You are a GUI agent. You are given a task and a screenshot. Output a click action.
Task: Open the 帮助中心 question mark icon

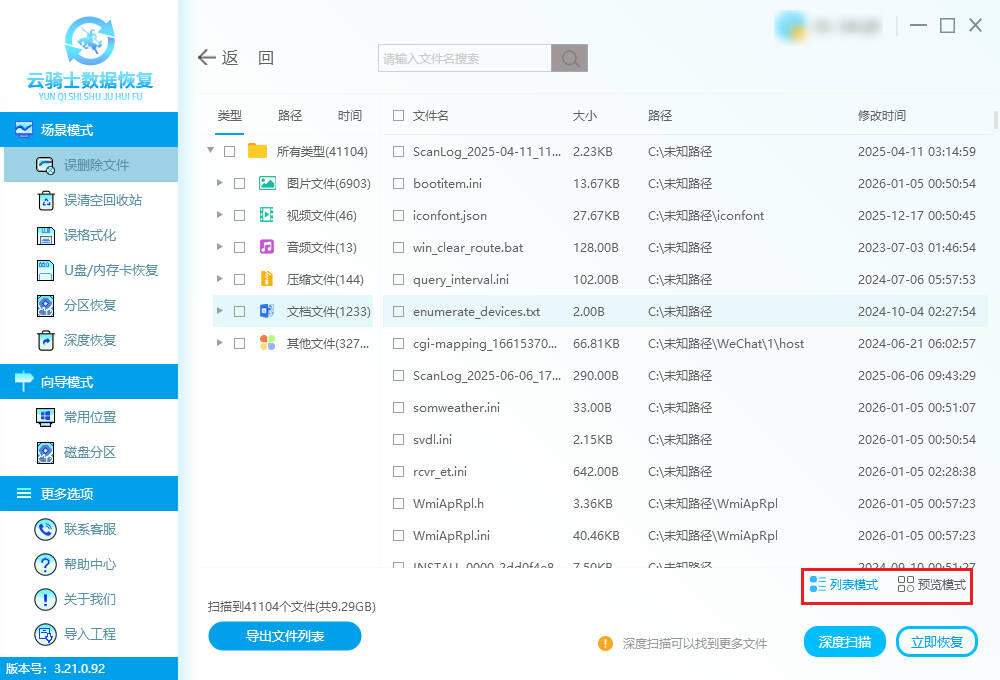click(x=45, y=564)
